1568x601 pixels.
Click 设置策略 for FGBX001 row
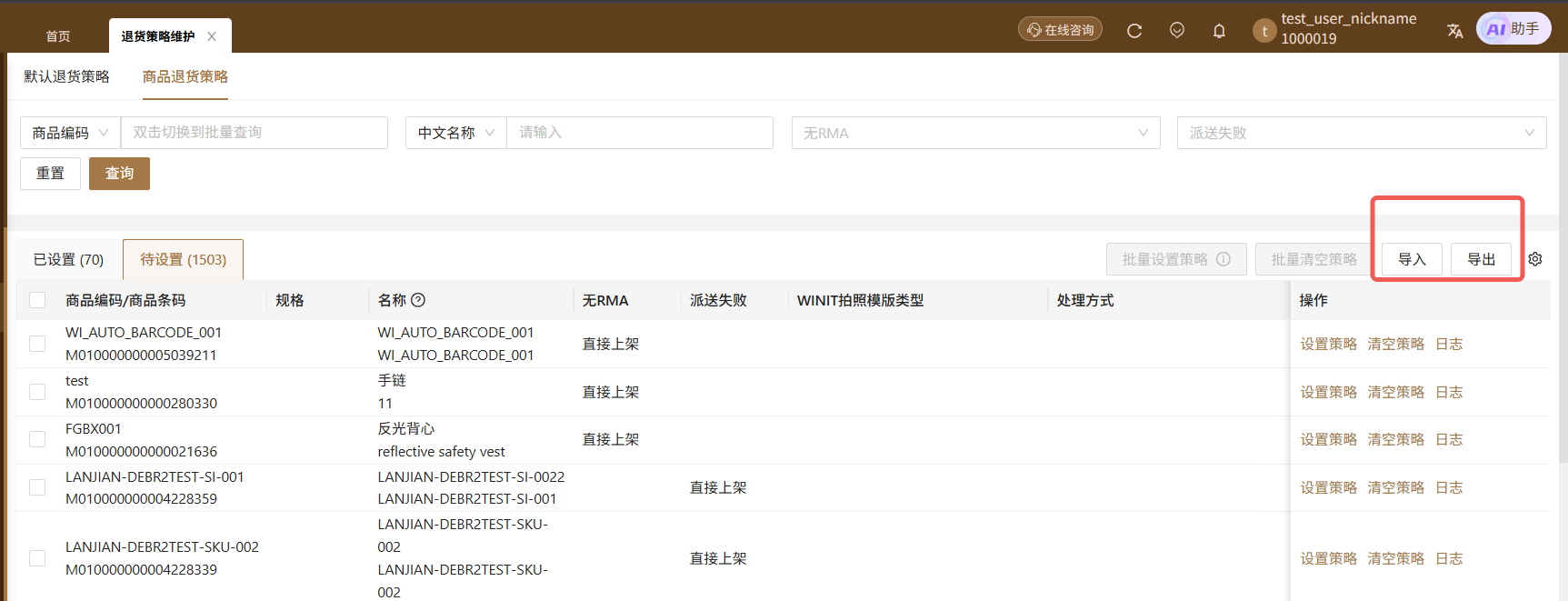point(1329,439)
